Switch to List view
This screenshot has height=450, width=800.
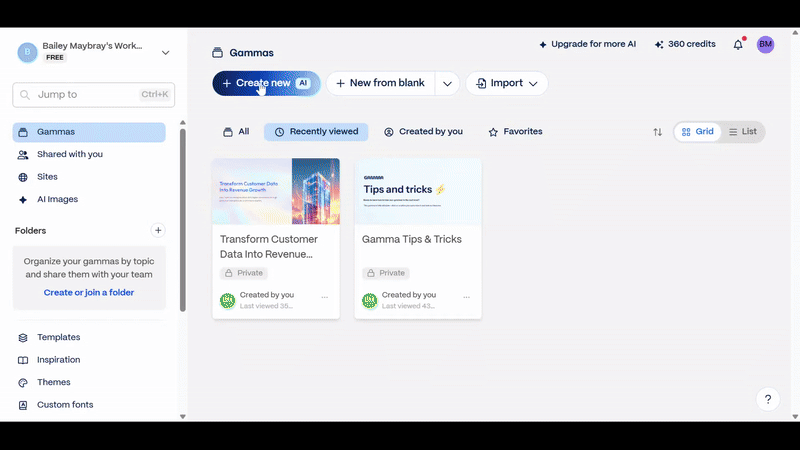[742, 132]
